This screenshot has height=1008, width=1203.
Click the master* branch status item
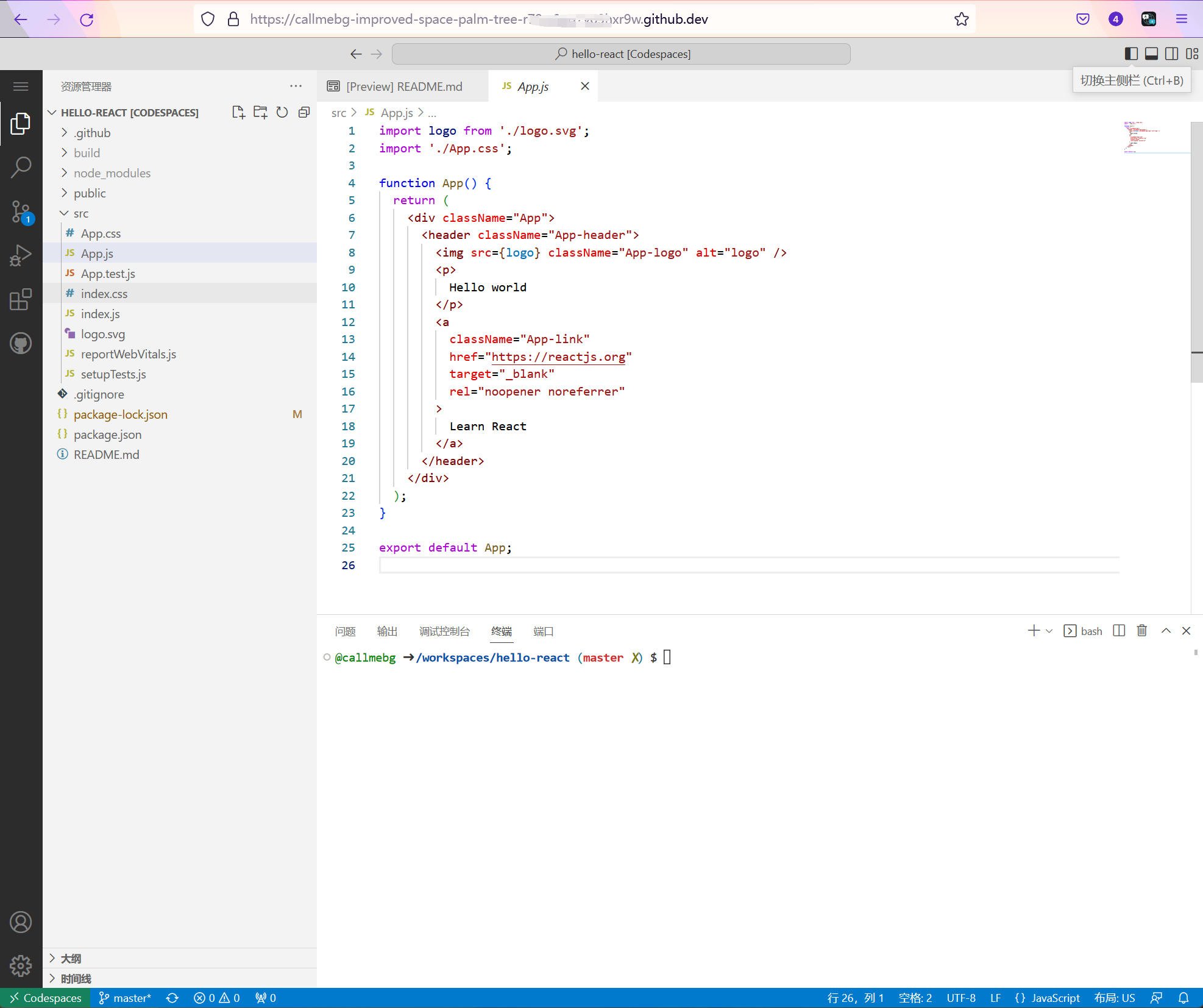(x=125, y=998)
